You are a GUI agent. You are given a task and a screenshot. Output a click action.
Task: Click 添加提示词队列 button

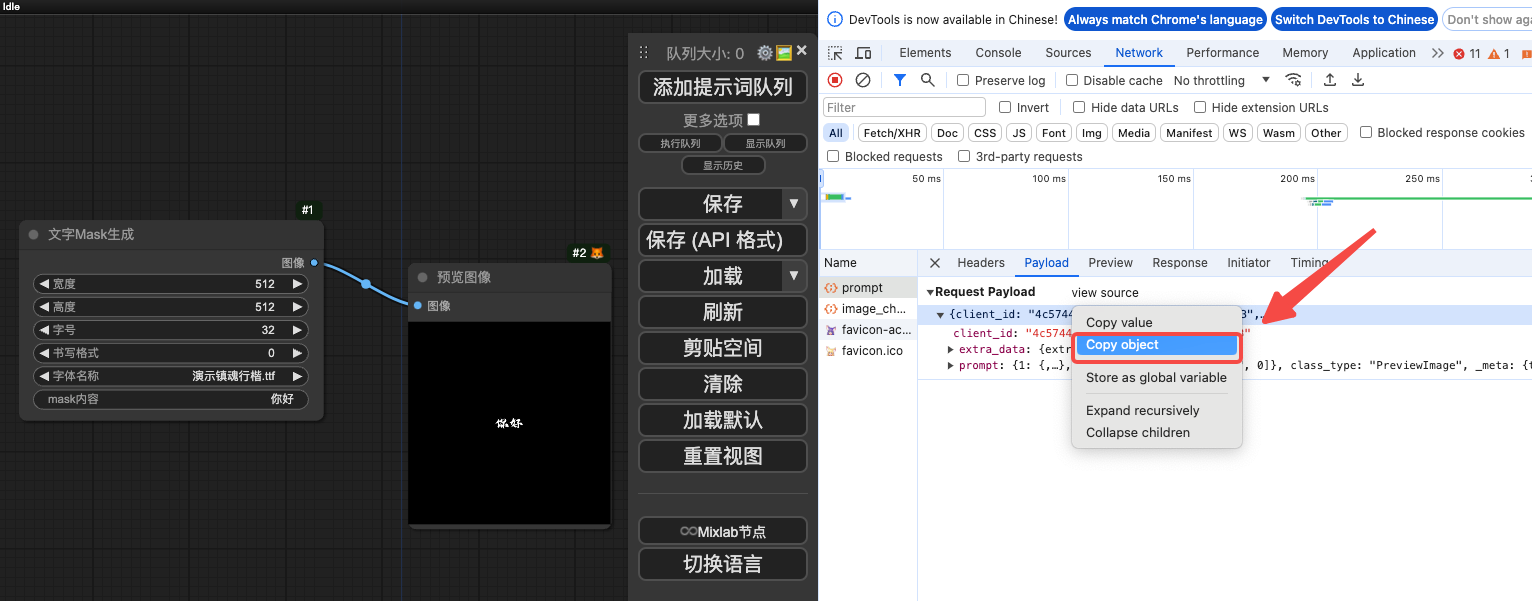click(722, 87)
